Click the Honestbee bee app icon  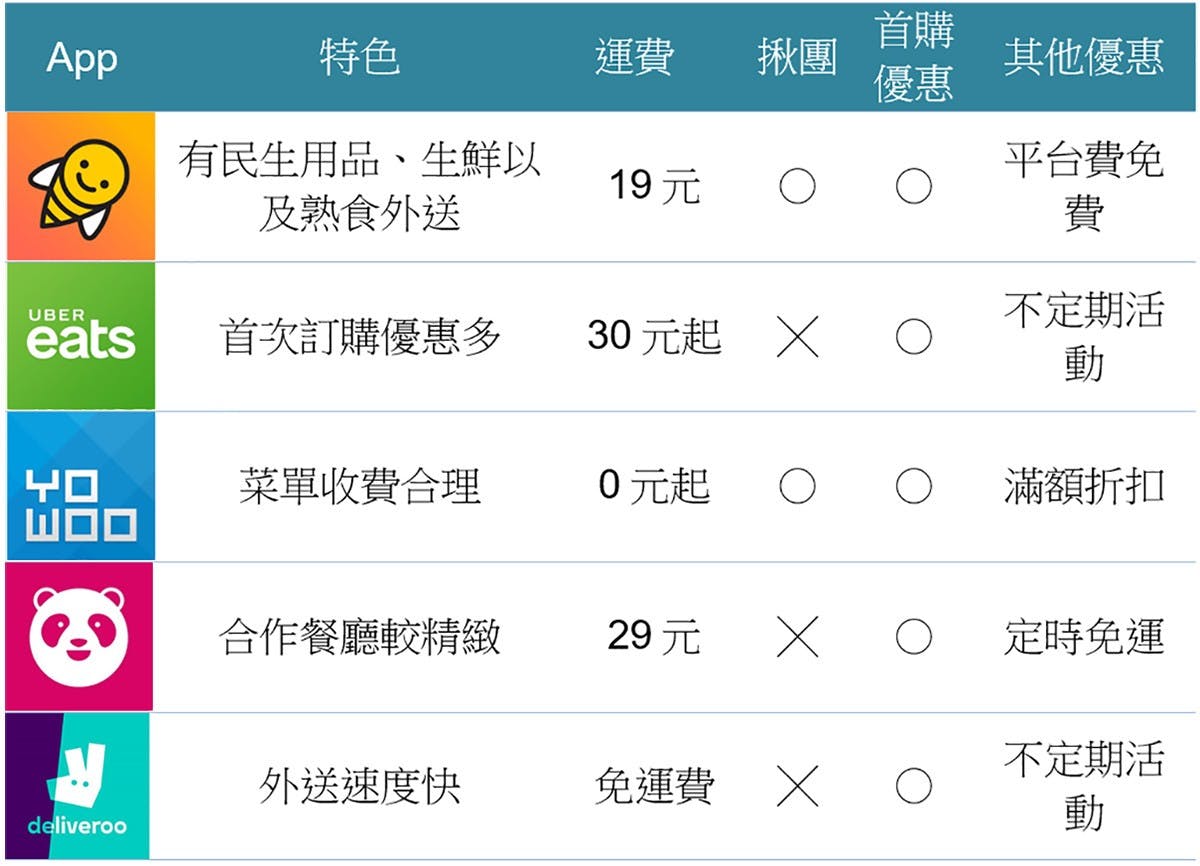pyautogui.click(x=80, y=186)
